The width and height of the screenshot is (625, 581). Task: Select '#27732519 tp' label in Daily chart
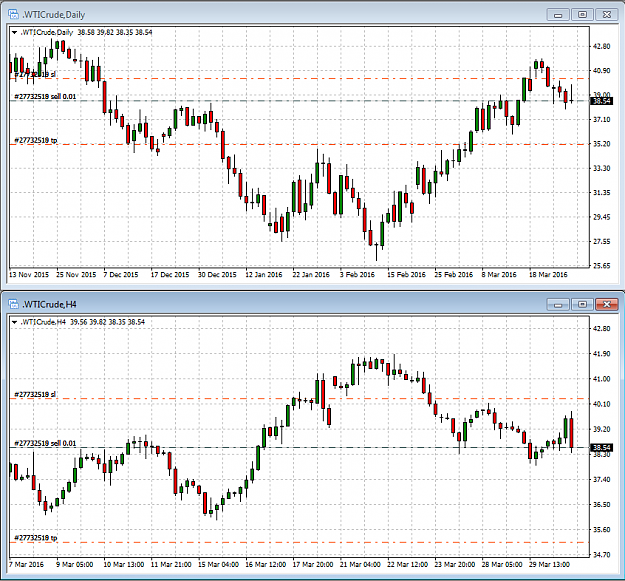point(35,140)
